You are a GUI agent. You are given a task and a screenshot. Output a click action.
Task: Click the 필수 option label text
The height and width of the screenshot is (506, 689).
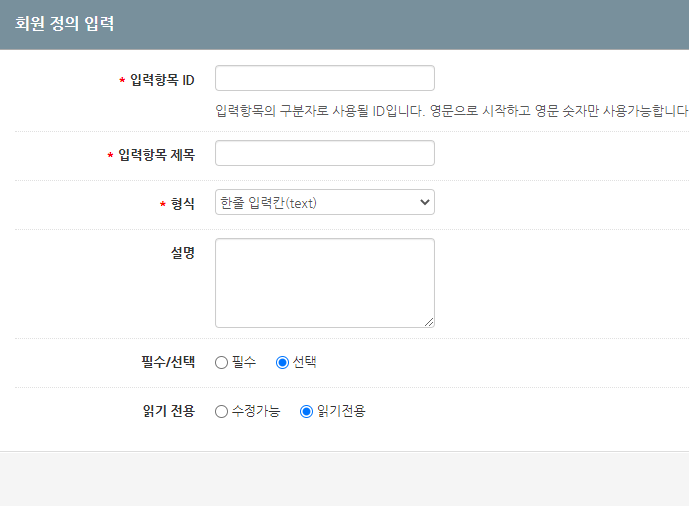coord(244,362)
